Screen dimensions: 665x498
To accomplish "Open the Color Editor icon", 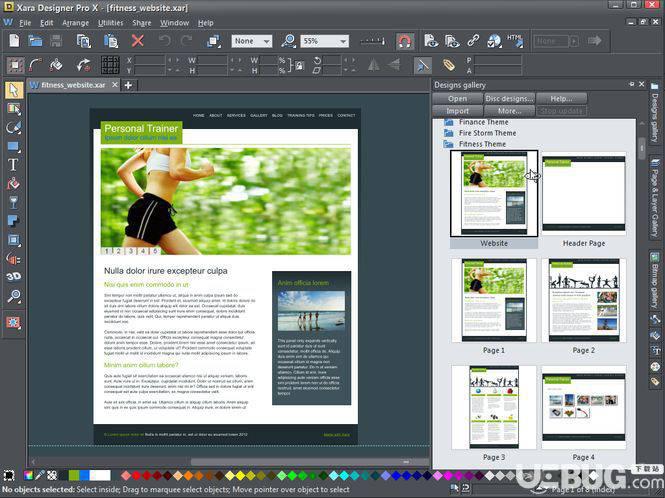I will [28, 475].
